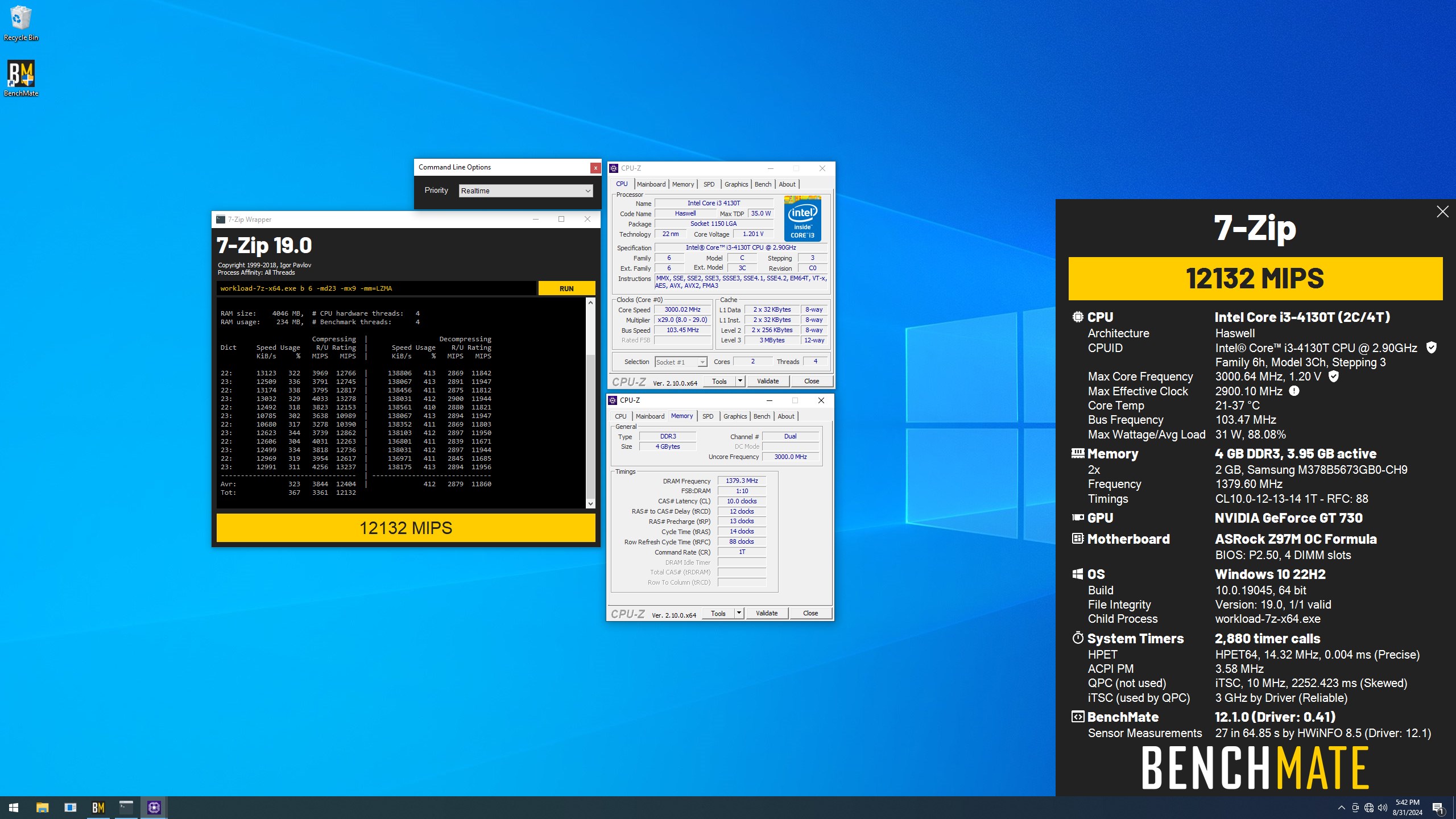Click the CPUID verified shield icon
The width and height of the screenshot is (1456, 819).
1432,348
